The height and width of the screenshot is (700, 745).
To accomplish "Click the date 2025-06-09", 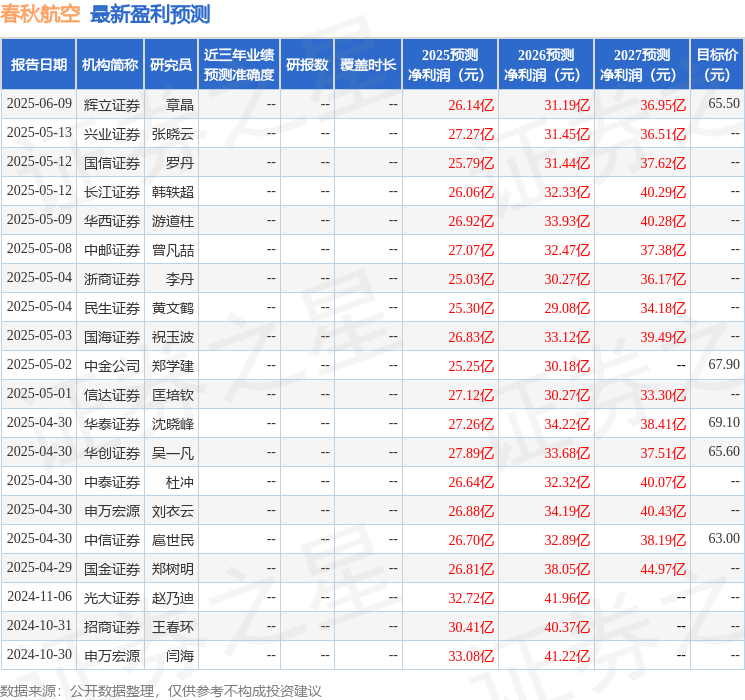I will point(39,104).
